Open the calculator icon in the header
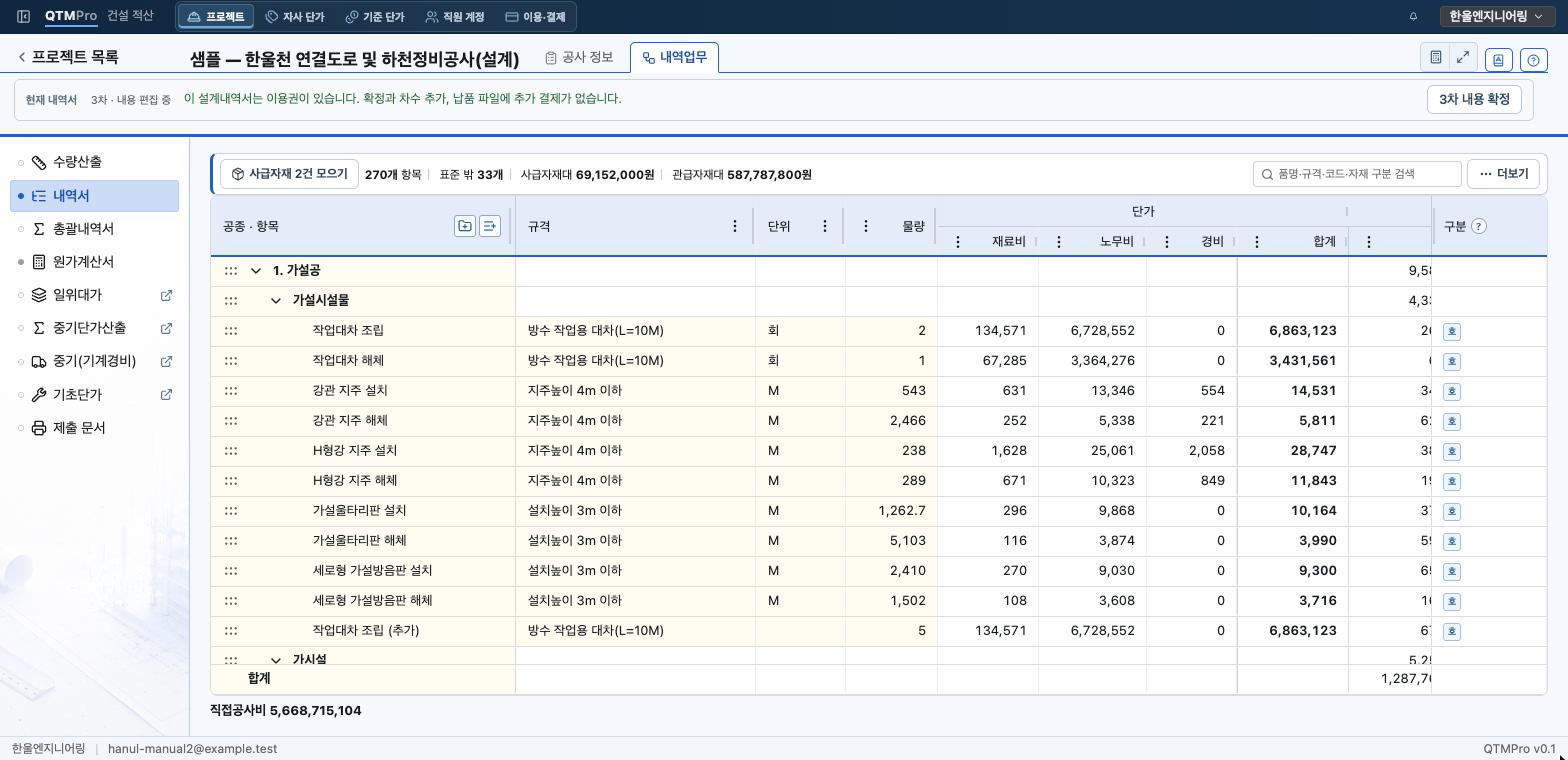The height and width of the screenshot is (760, 1568). [1435, 58]
